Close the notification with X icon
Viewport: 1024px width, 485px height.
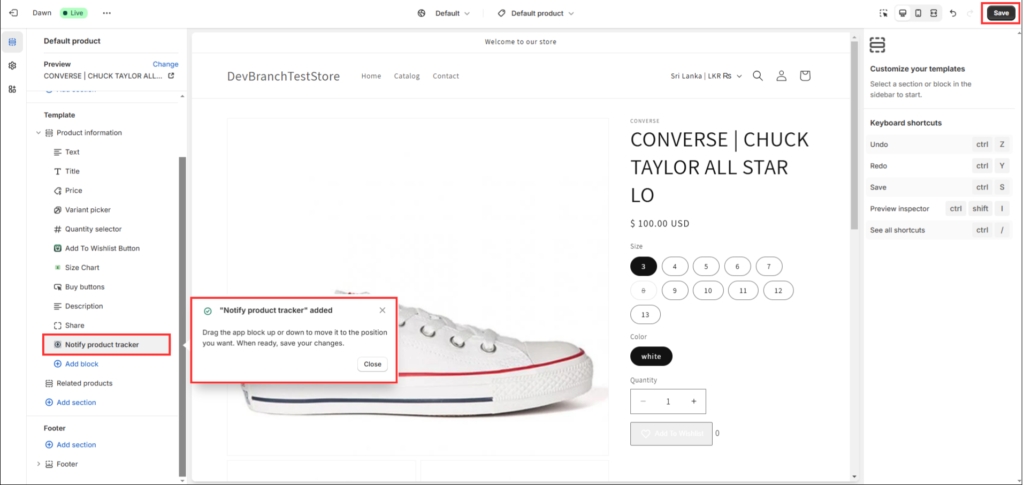pyautogui.click(x=382, y=310)
